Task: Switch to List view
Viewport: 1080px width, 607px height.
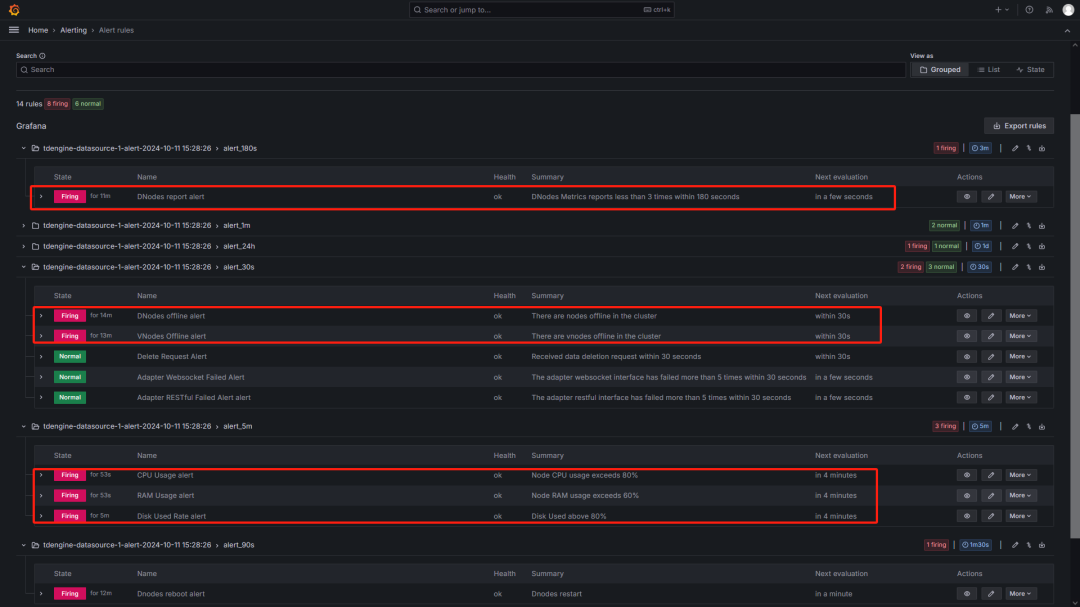Action: click(989, 70)
